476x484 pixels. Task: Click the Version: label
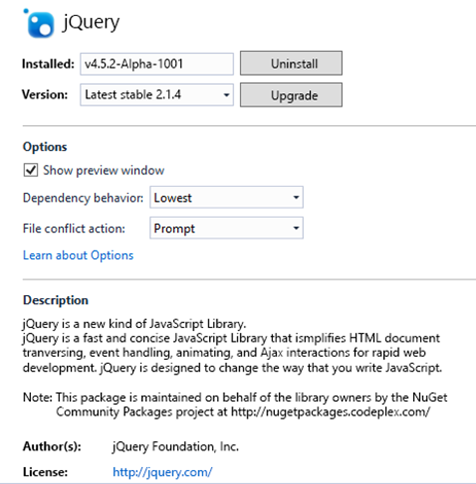(x=45, y=95)
